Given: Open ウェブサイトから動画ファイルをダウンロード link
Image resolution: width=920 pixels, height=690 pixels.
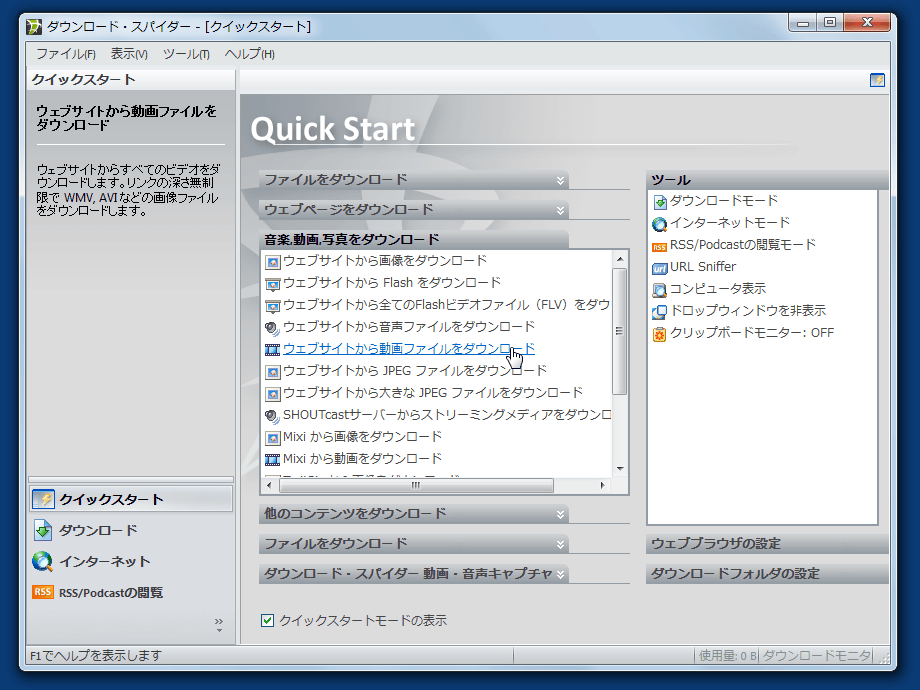Looking at the screenshot, I should 409,349.
